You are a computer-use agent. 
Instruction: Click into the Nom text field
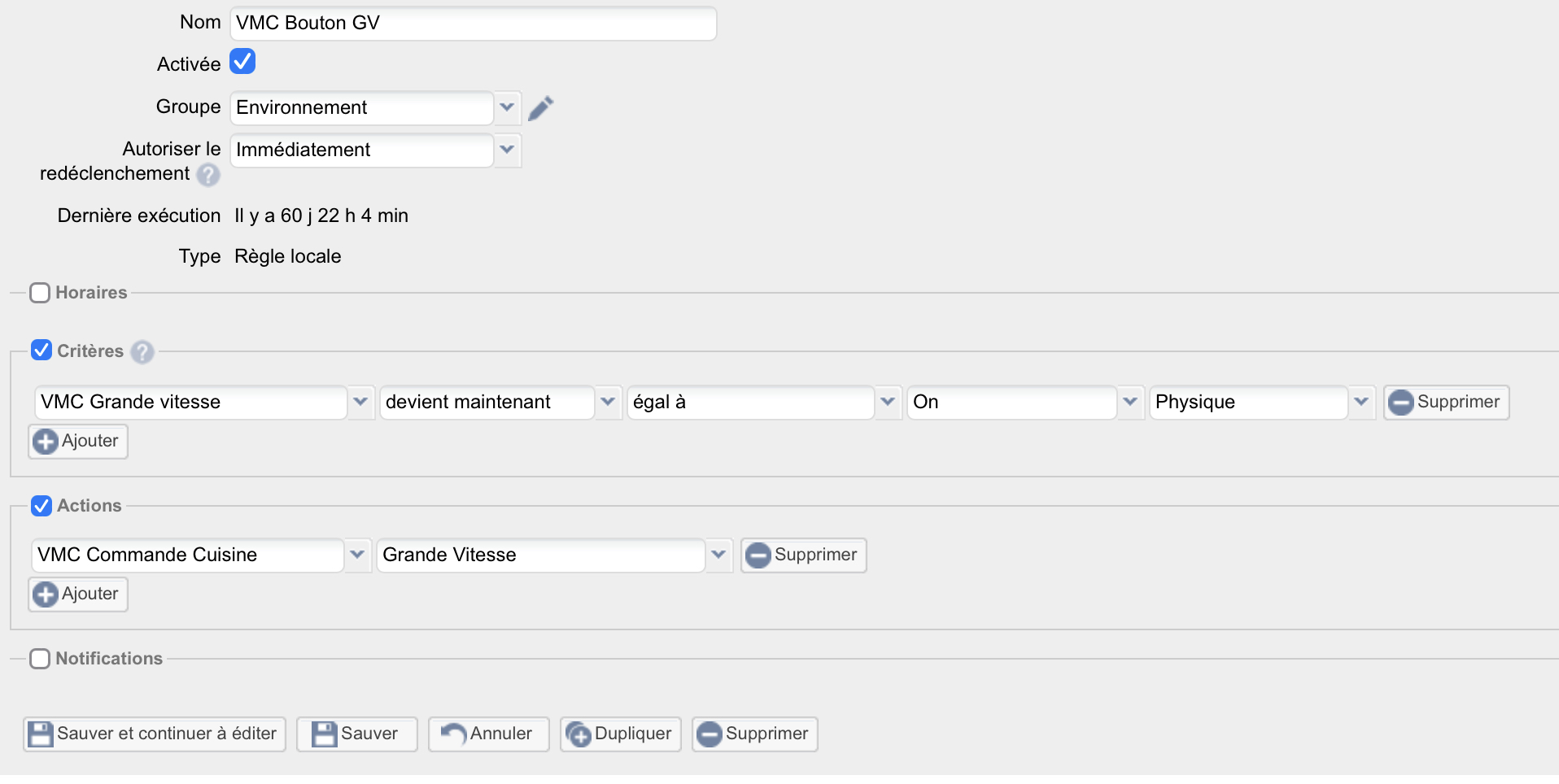tap(472, 24)
